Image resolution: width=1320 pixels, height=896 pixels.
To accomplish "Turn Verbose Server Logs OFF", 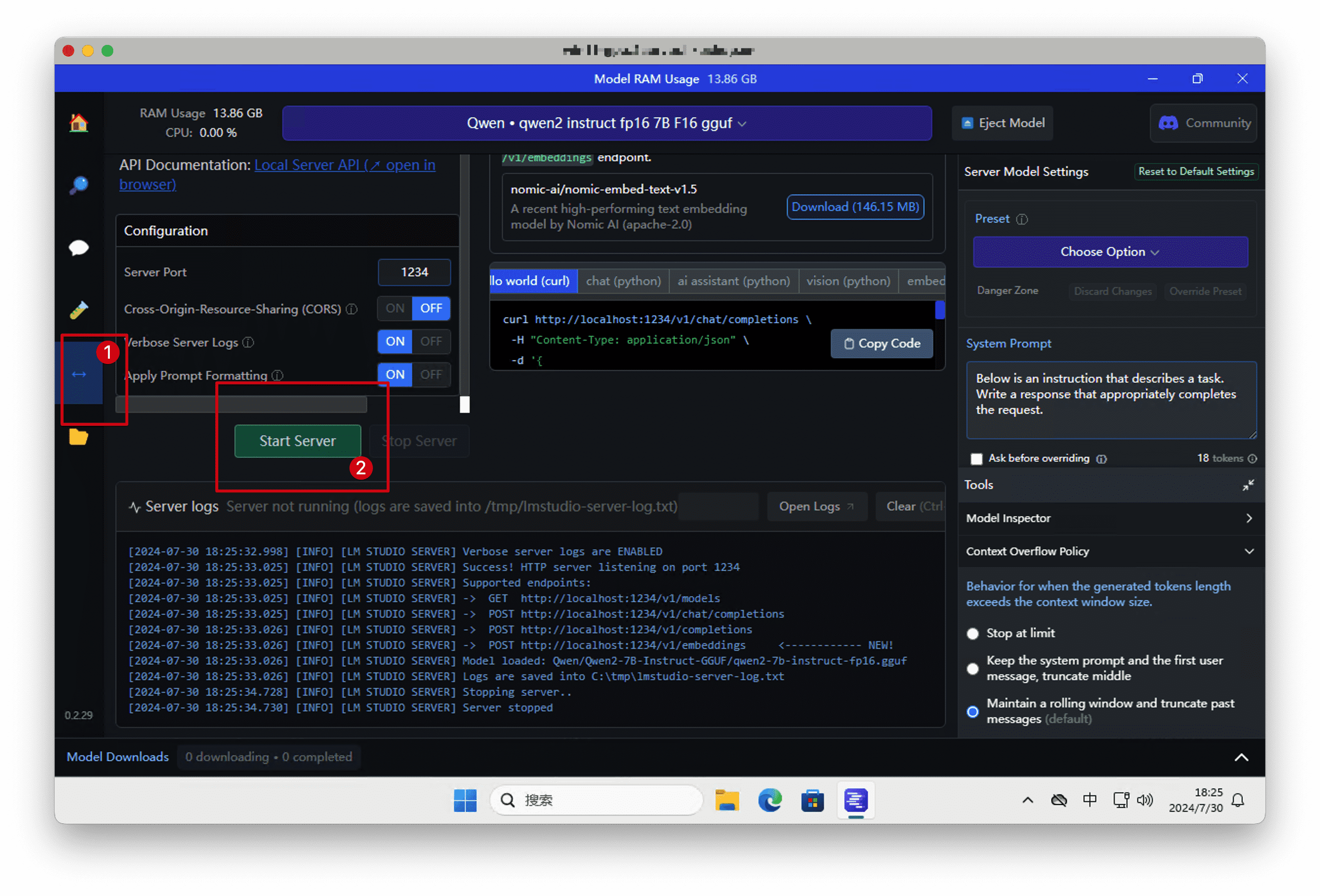I will point(431,341).
